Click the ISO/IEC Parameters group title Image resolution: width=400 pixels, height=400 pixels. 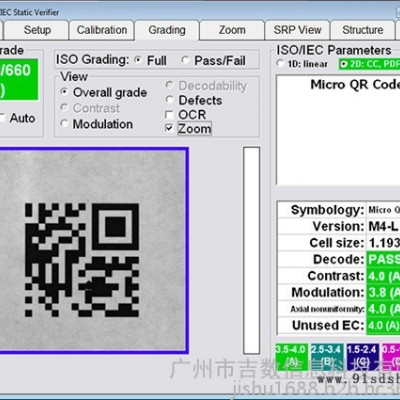[334, 50]
